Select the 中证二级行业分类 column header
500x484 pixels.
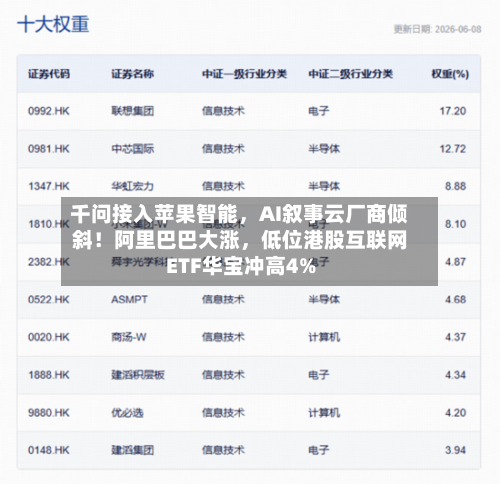(351, 74)
